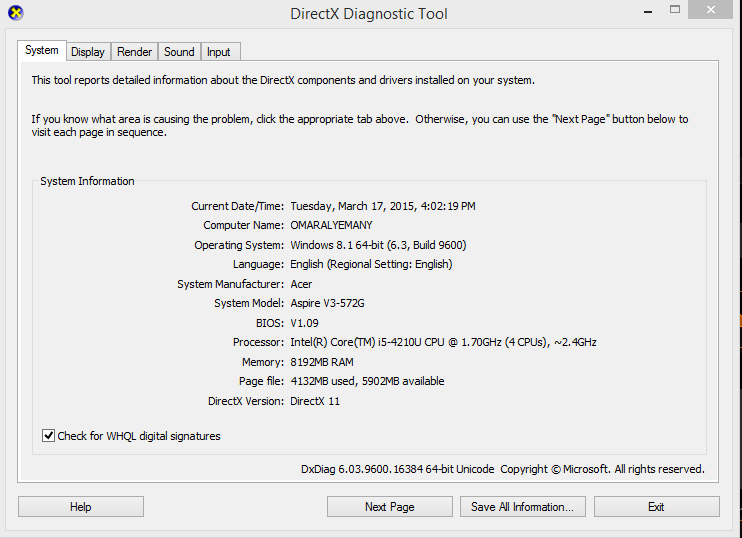The image size is (742, 538).
Task: Click the Exit button
Action: 656,507
